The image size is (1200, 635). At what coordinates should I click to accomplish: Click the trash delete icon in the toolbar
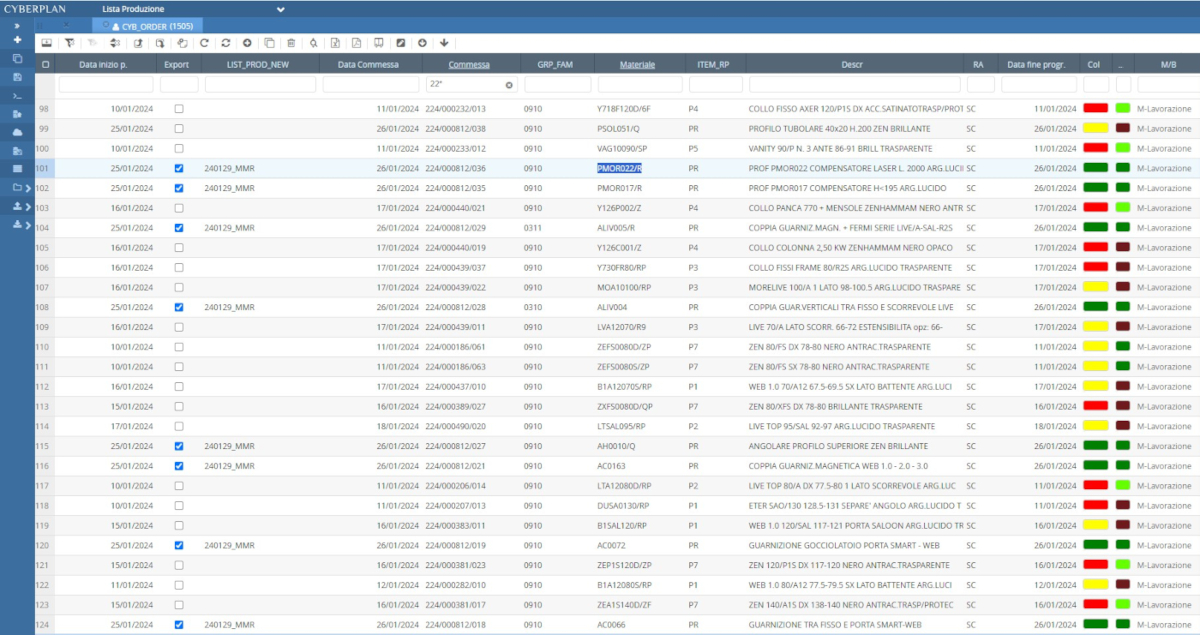click(291, 43)
